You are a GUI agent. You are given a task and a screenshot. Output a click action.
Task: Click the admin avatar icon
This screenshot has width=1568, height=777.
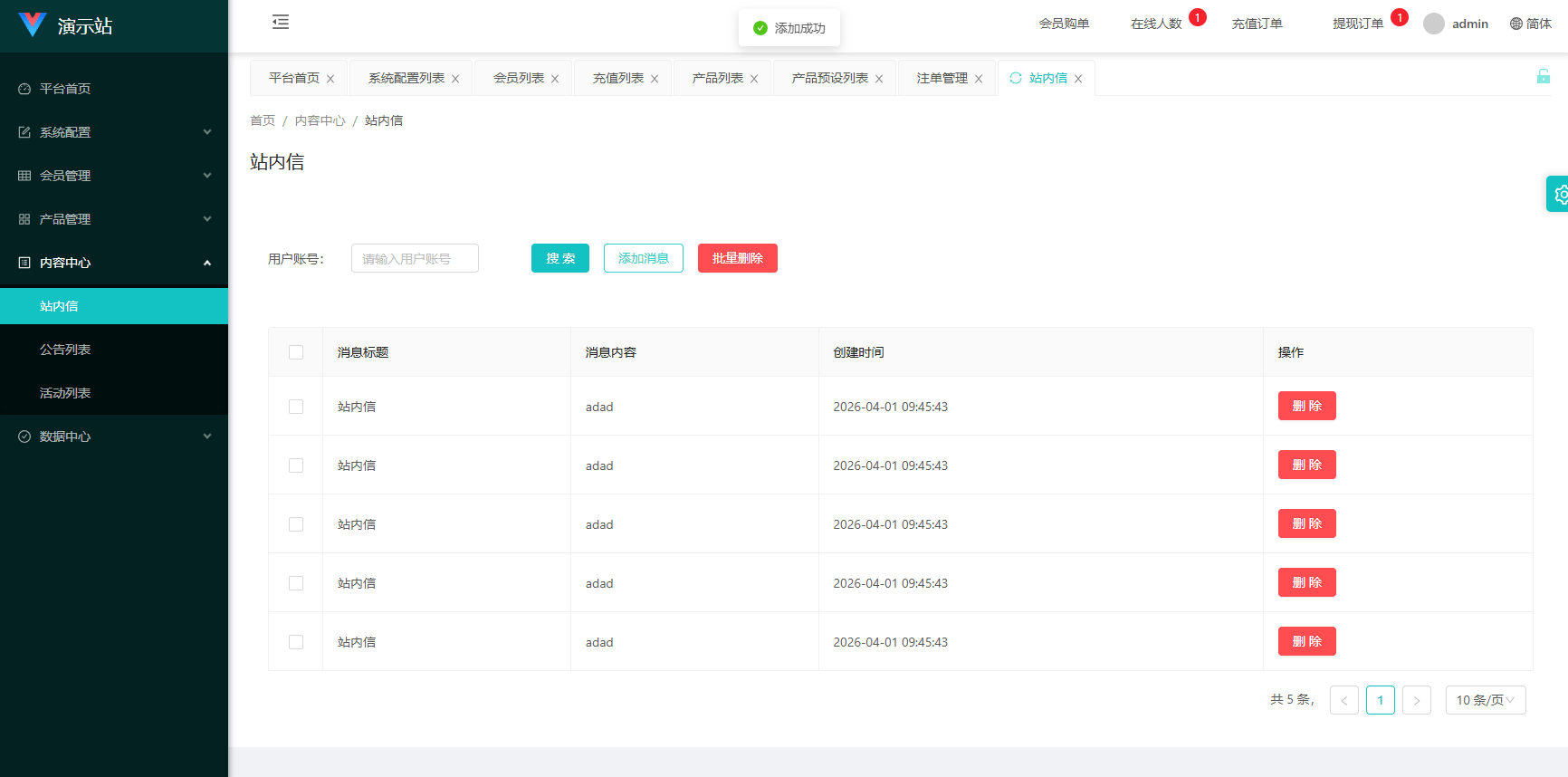[x=1434, y=24]
